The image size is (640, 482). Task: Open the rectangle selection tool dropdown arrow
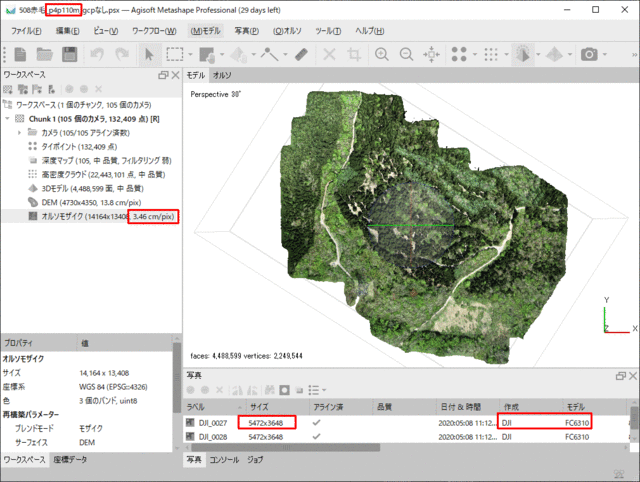pos(190,54)
